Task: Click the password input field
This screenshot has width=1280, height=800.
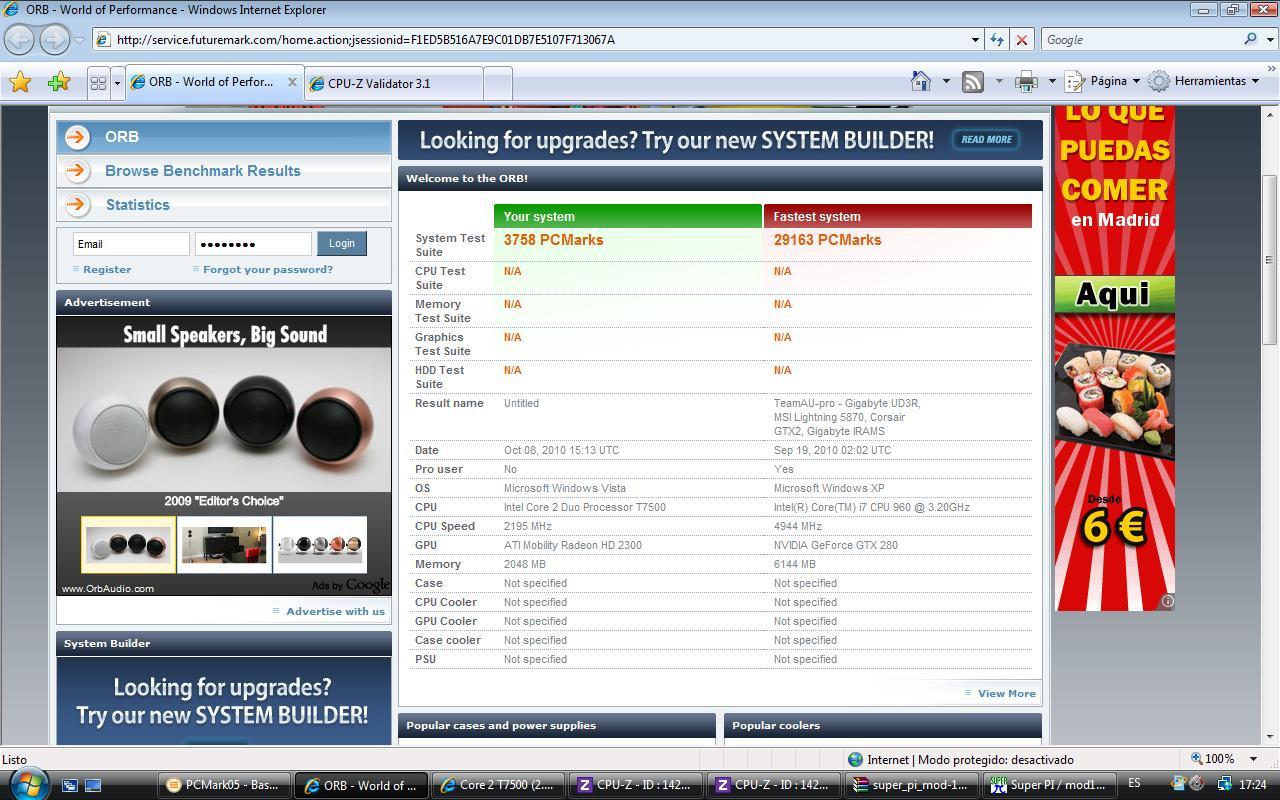Action: click(253, 244)
